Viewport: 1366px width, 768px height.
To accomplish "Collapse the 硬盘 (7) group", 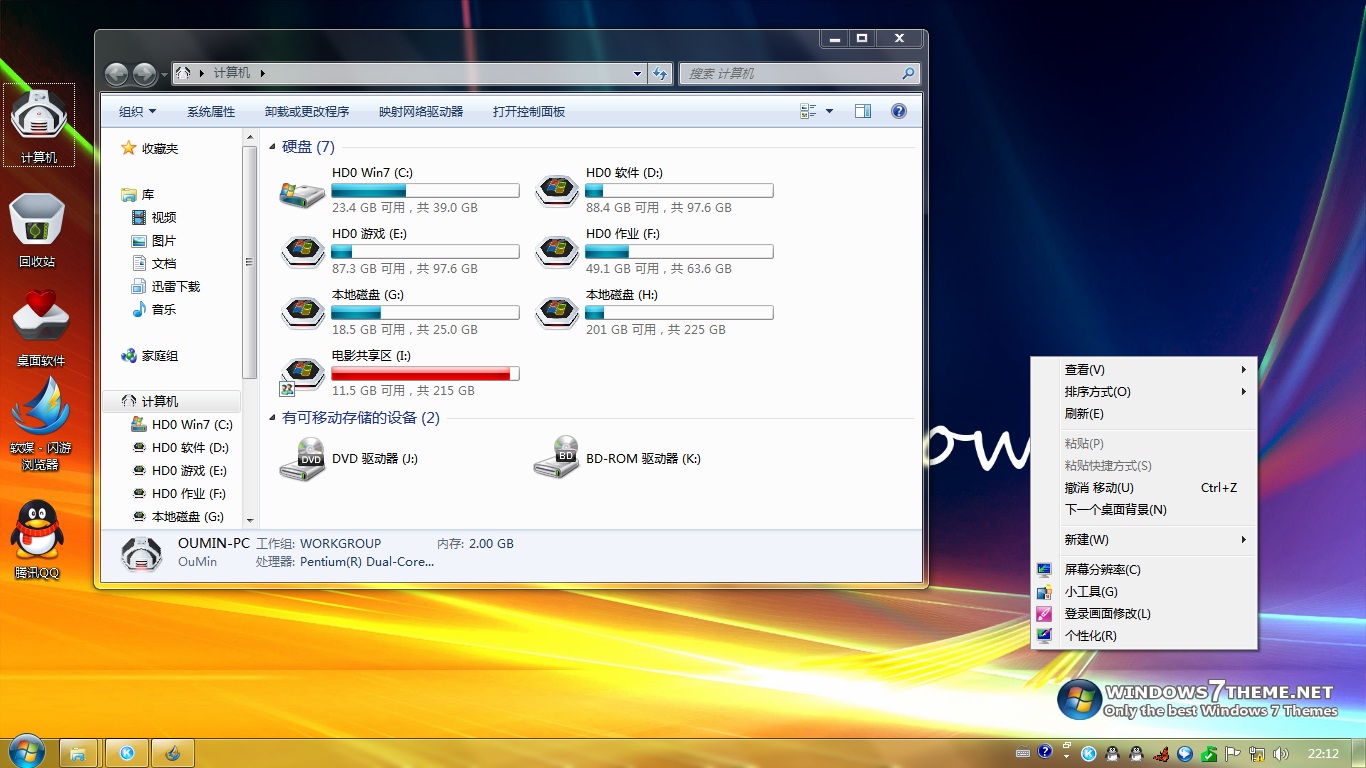I will pos(273,147).
